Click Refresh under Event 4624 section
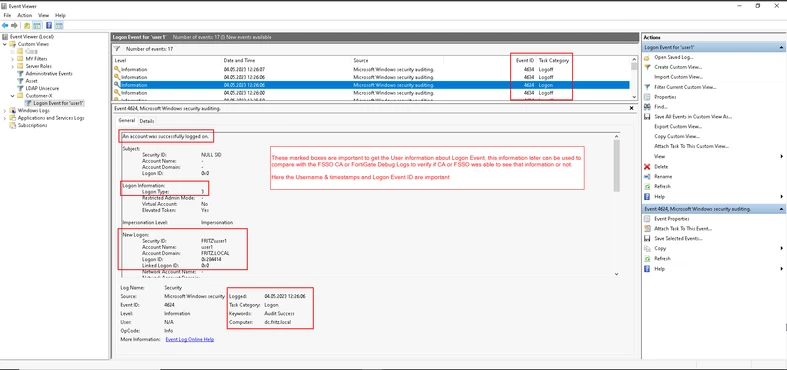 (663, 259)
